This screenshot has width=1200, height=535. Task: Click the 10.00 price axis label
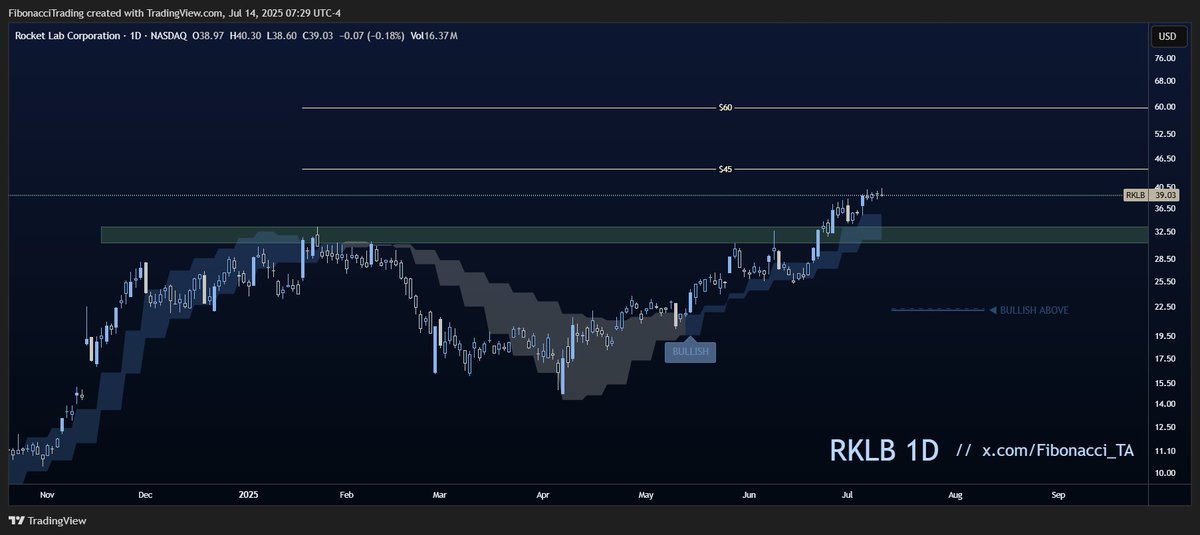[x=1165, y=472]
